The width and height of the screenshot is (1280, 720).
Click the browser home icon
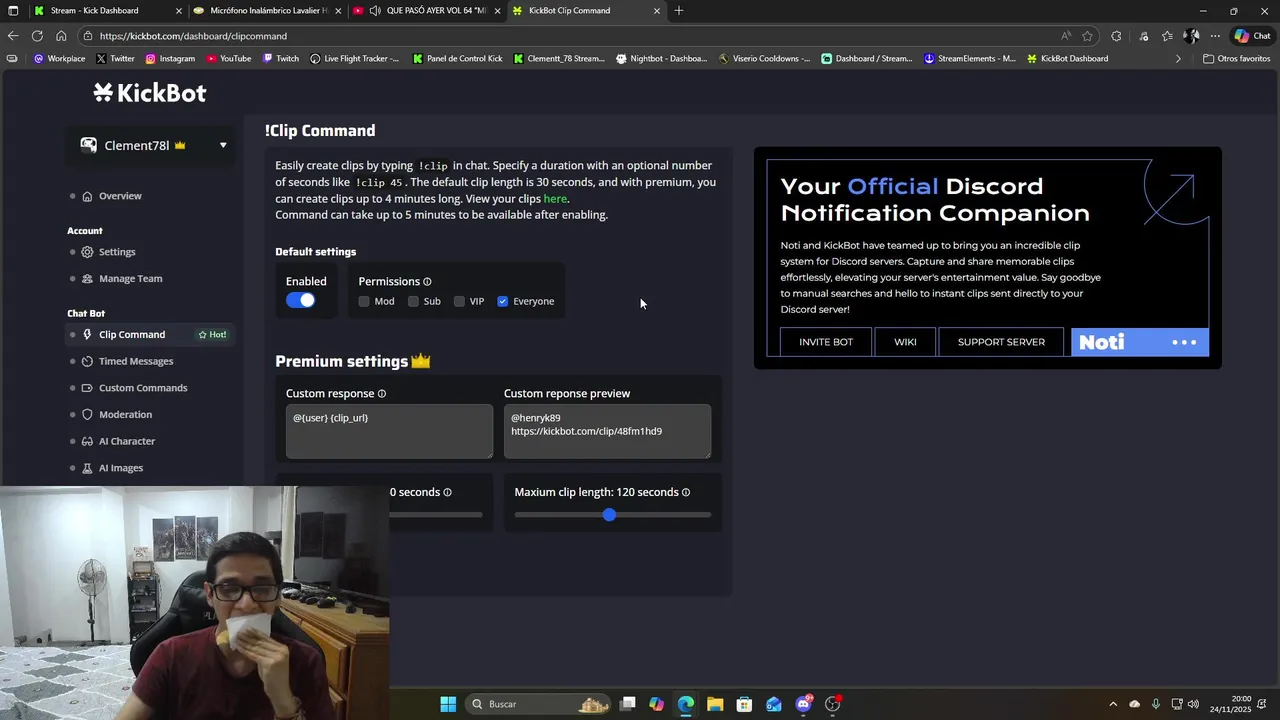[61, 36]
